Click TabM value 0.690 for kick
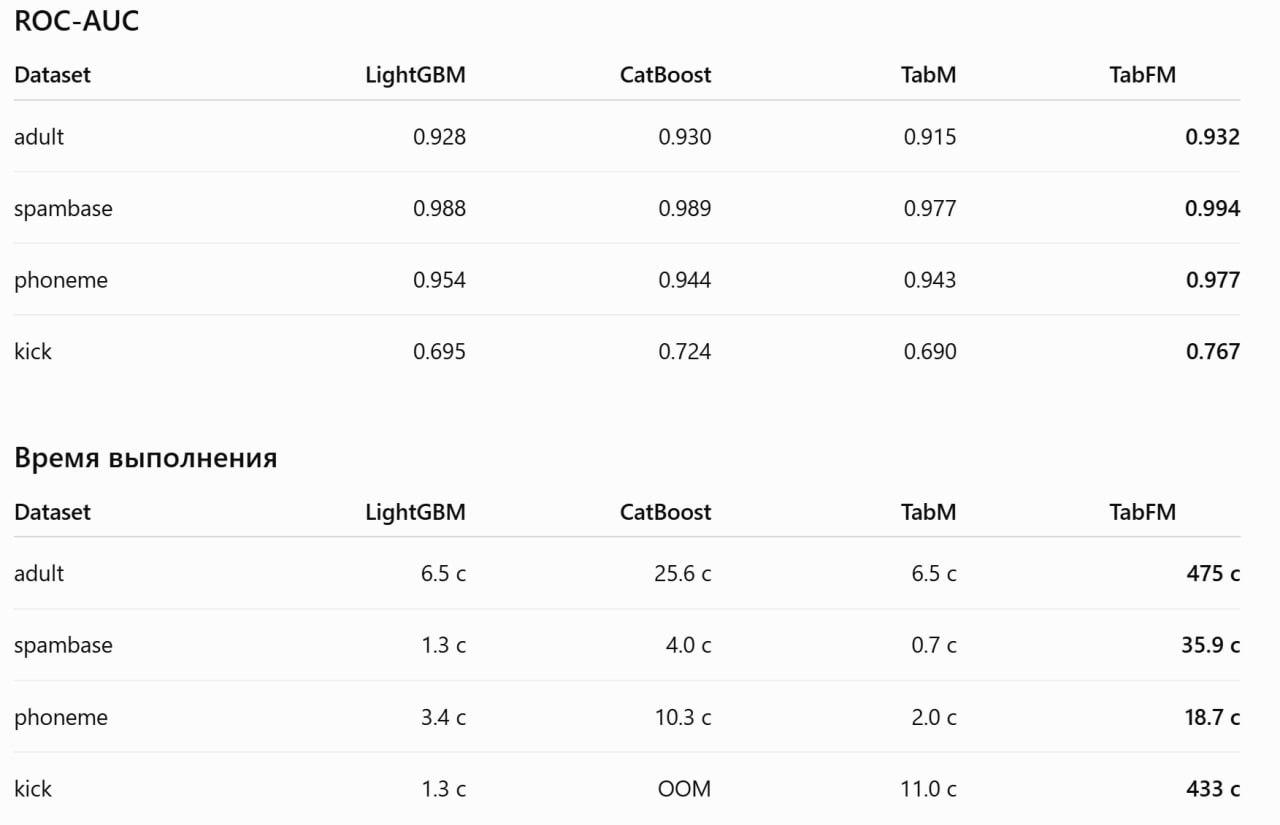Viewport: 1280px width, 825px height. (930, 351)
